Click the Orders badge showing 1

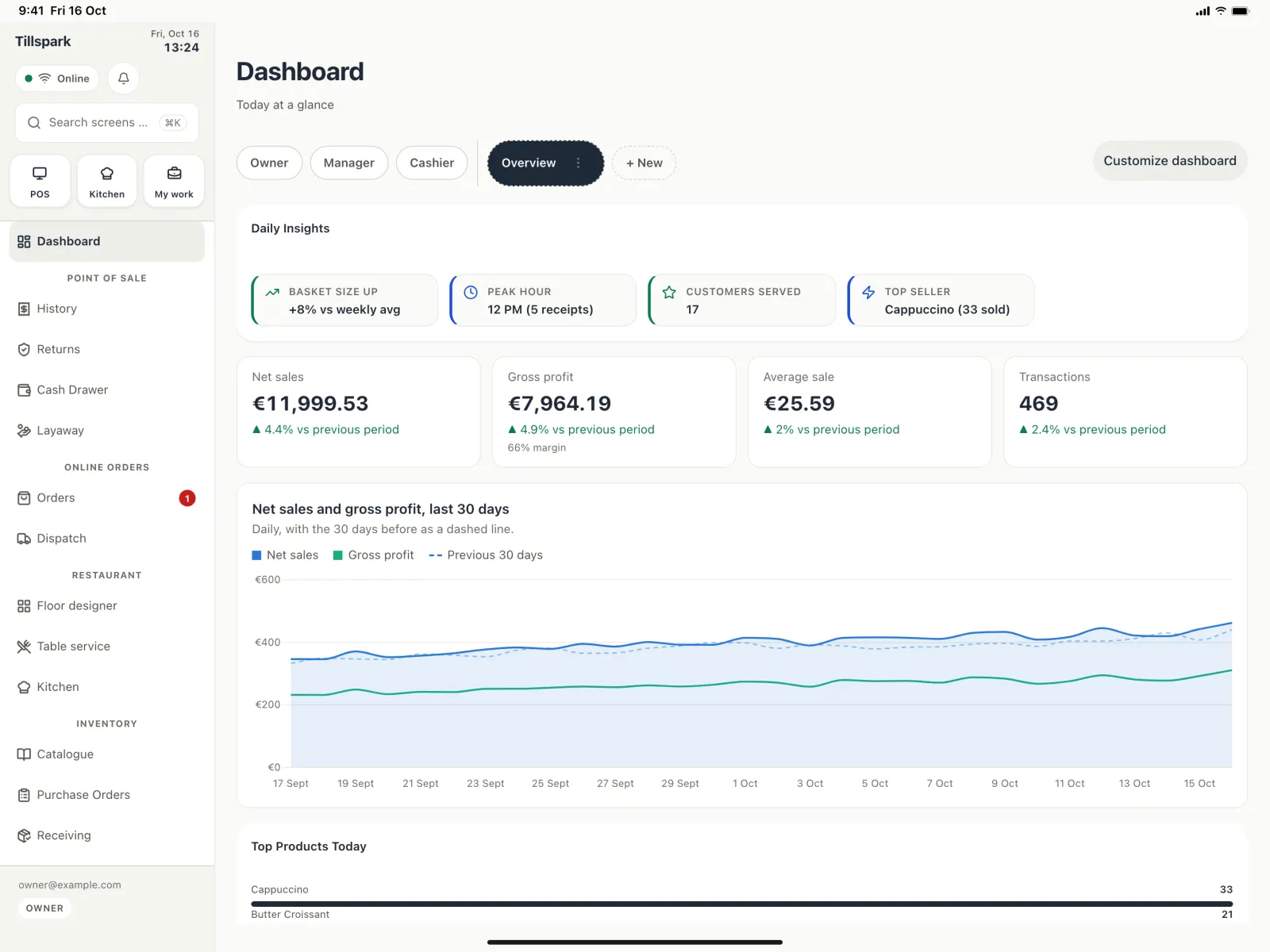coord(187,498)
